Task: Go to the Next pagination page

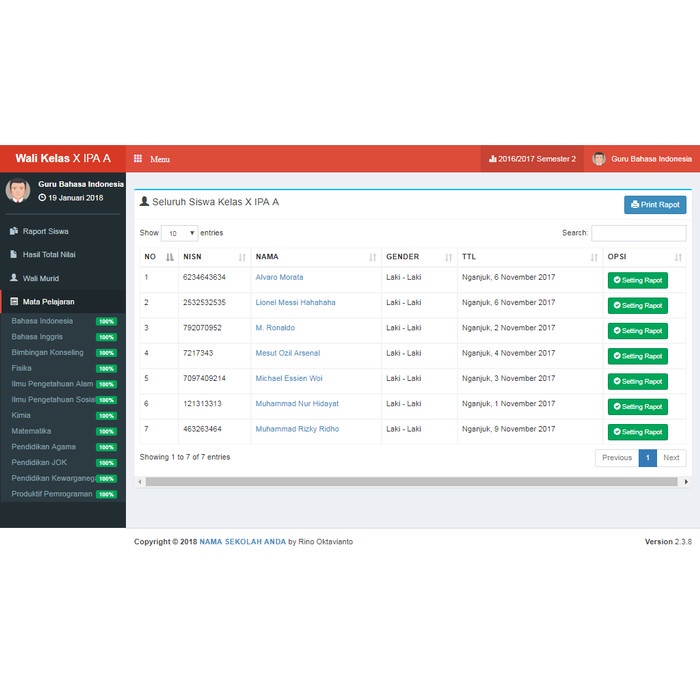Action: point(671,458)
